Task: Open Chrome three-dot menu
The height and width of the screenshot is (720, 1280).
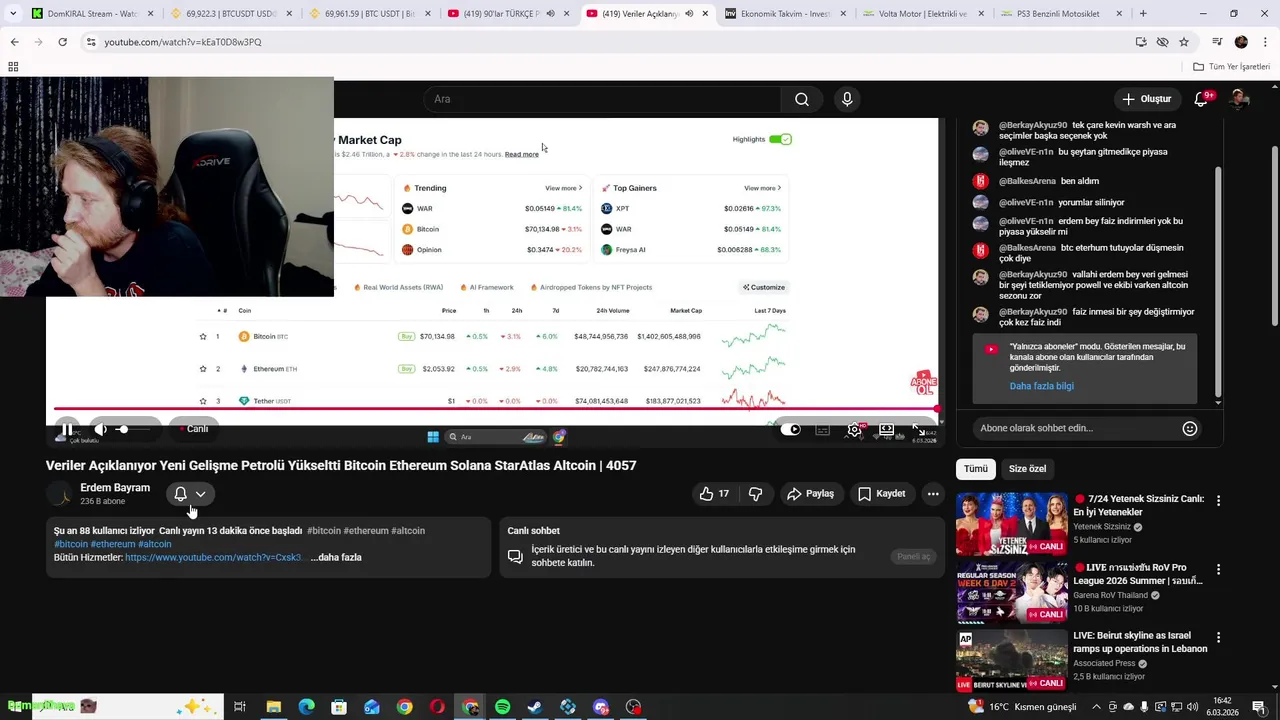Action: click(x=1264, y=42)
